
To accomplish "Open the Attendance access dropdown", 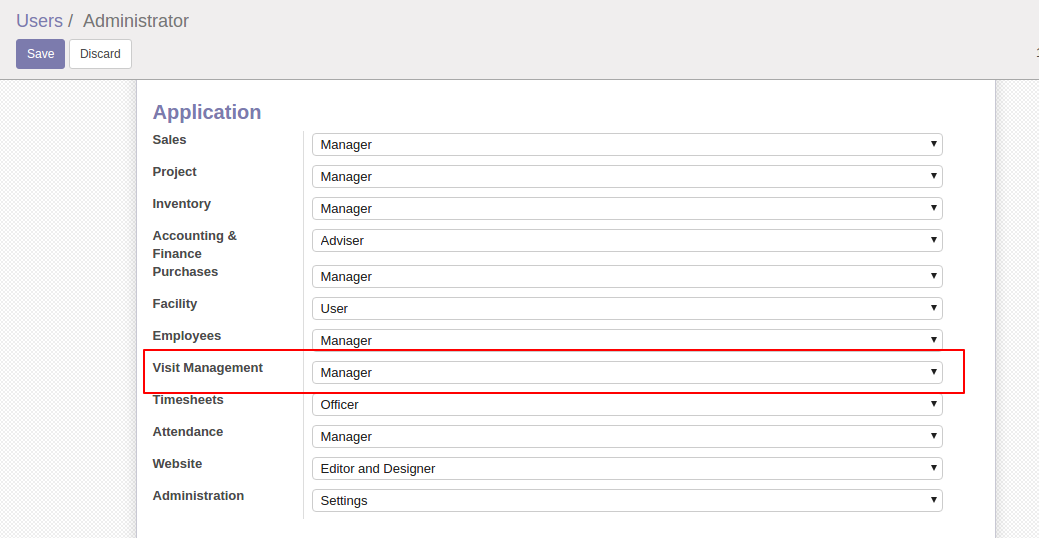I will [x=627, y=437].
